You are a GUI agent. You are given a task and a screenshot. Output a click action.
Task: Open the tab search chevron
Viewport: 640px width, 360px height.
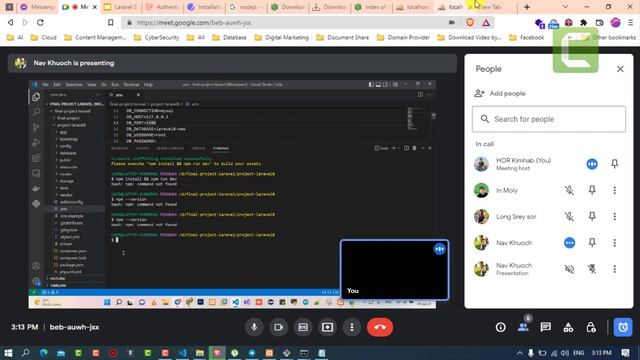565,7
